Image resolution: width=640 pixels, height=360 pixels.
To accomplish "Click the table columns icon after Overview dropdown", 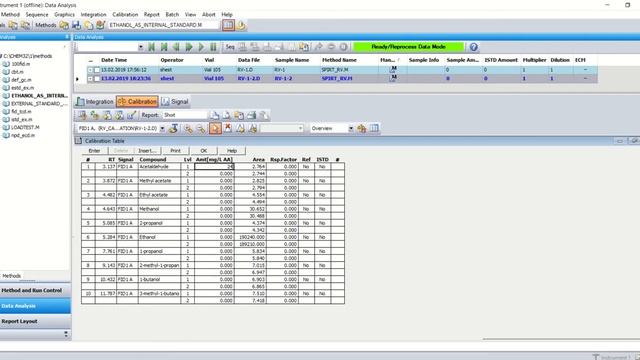I will tap(374, 129).
